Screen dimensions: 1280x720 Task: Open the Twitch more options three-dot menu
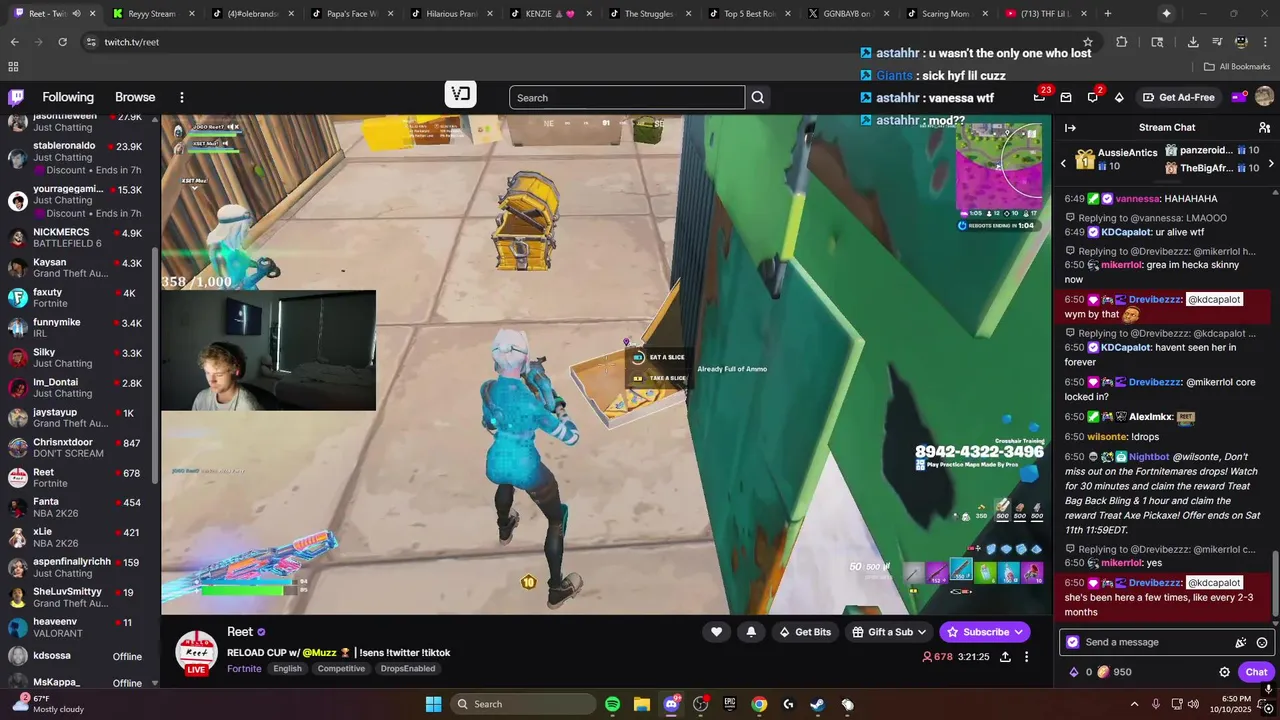[x=182, y=97]
